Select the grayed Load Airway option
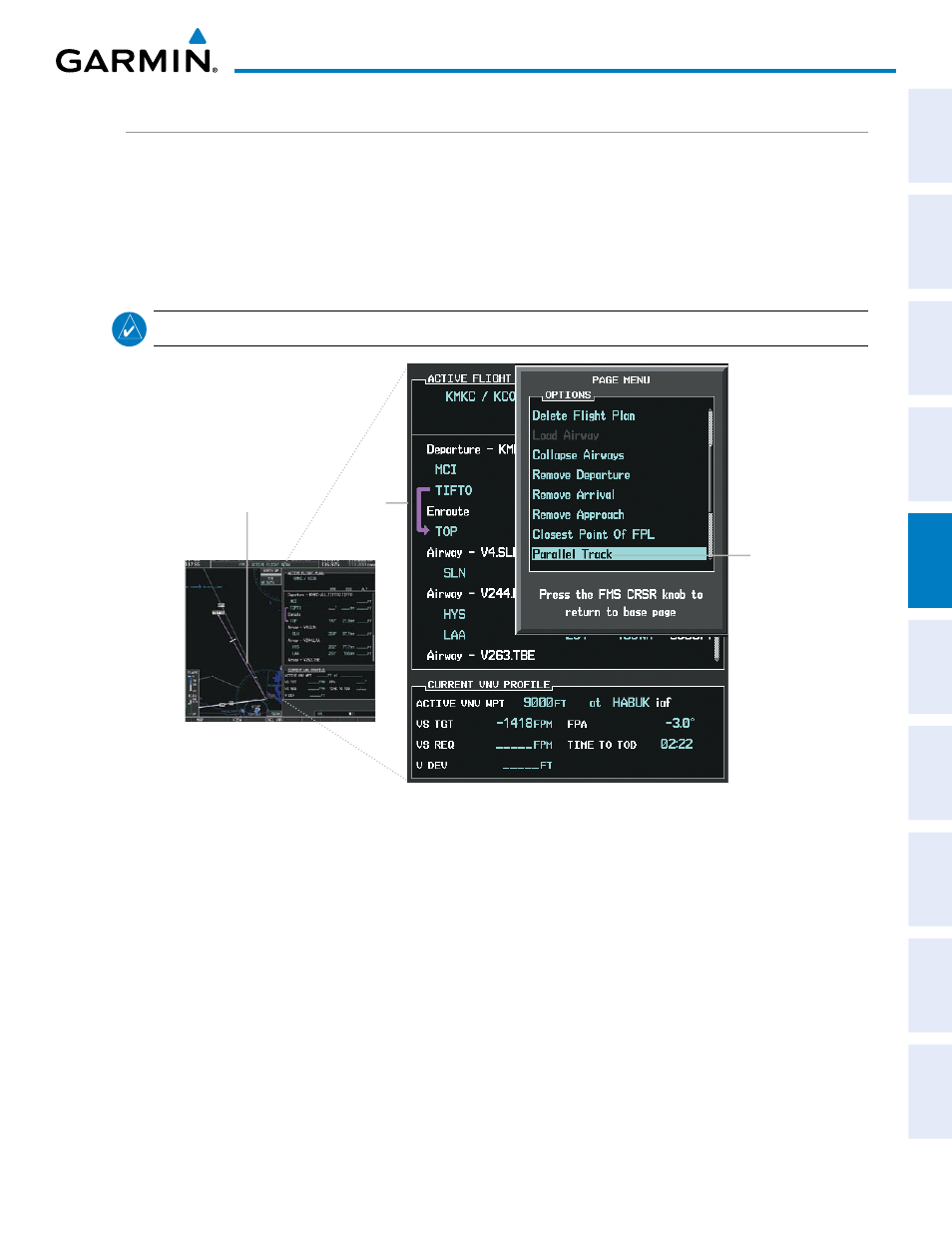This screenshot has width=952, height=1233. 566,435
